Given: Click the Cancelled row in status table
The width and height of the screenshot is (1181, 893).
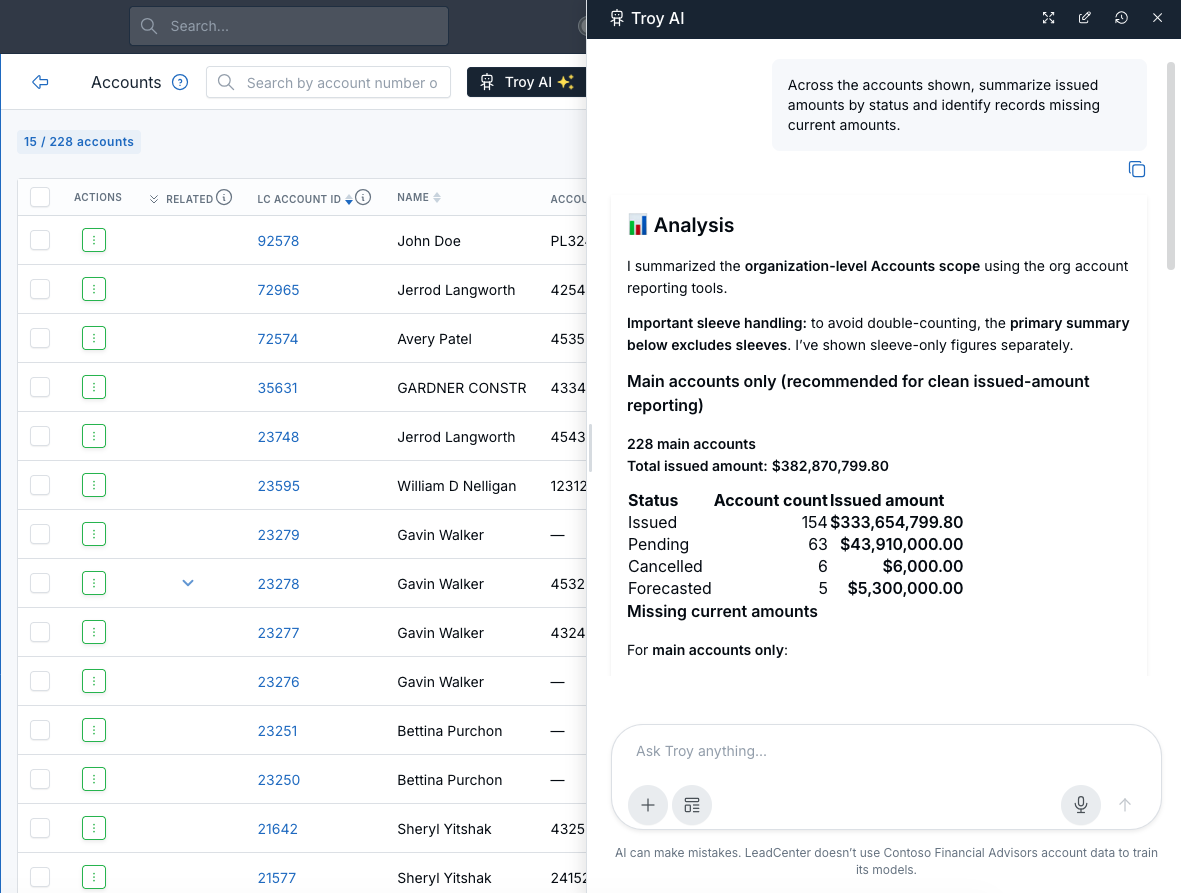Looking at the screenshot, I should coord(795,566).
